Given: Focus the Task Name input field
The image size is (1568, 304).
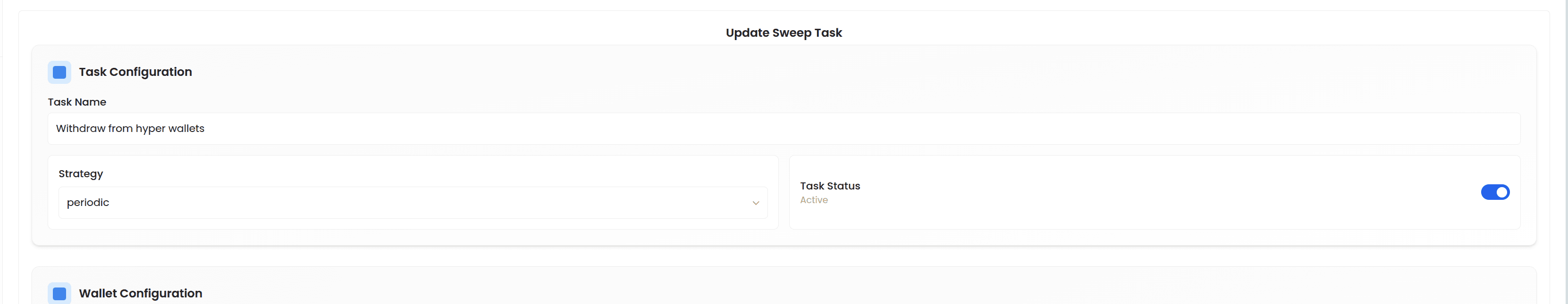Looking at the screenshot, I should coord(784,128).
